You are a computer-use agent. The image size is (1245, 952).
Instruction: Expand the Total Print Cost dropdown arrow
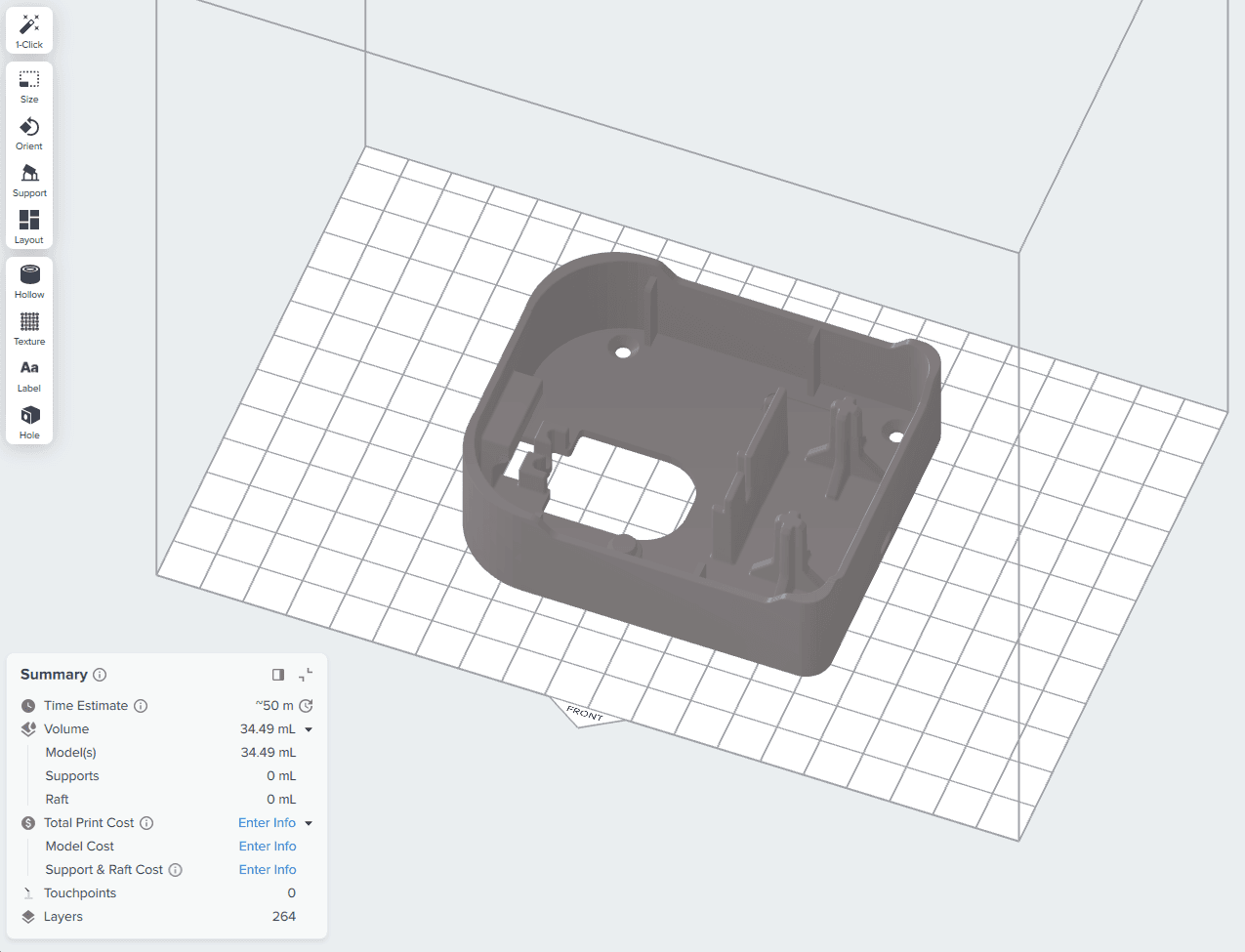click(309, 823)
